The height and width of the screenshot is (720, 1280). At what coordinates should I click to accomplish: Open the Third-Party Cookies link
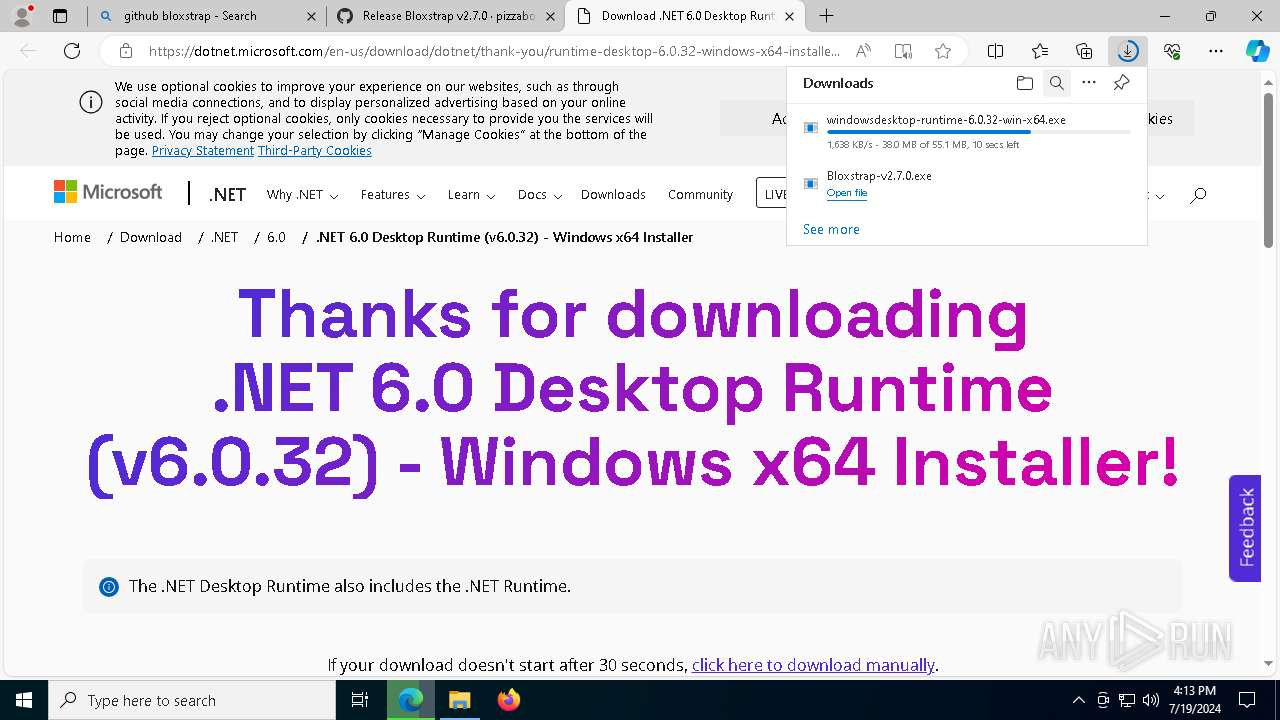[x=315, y=151]
